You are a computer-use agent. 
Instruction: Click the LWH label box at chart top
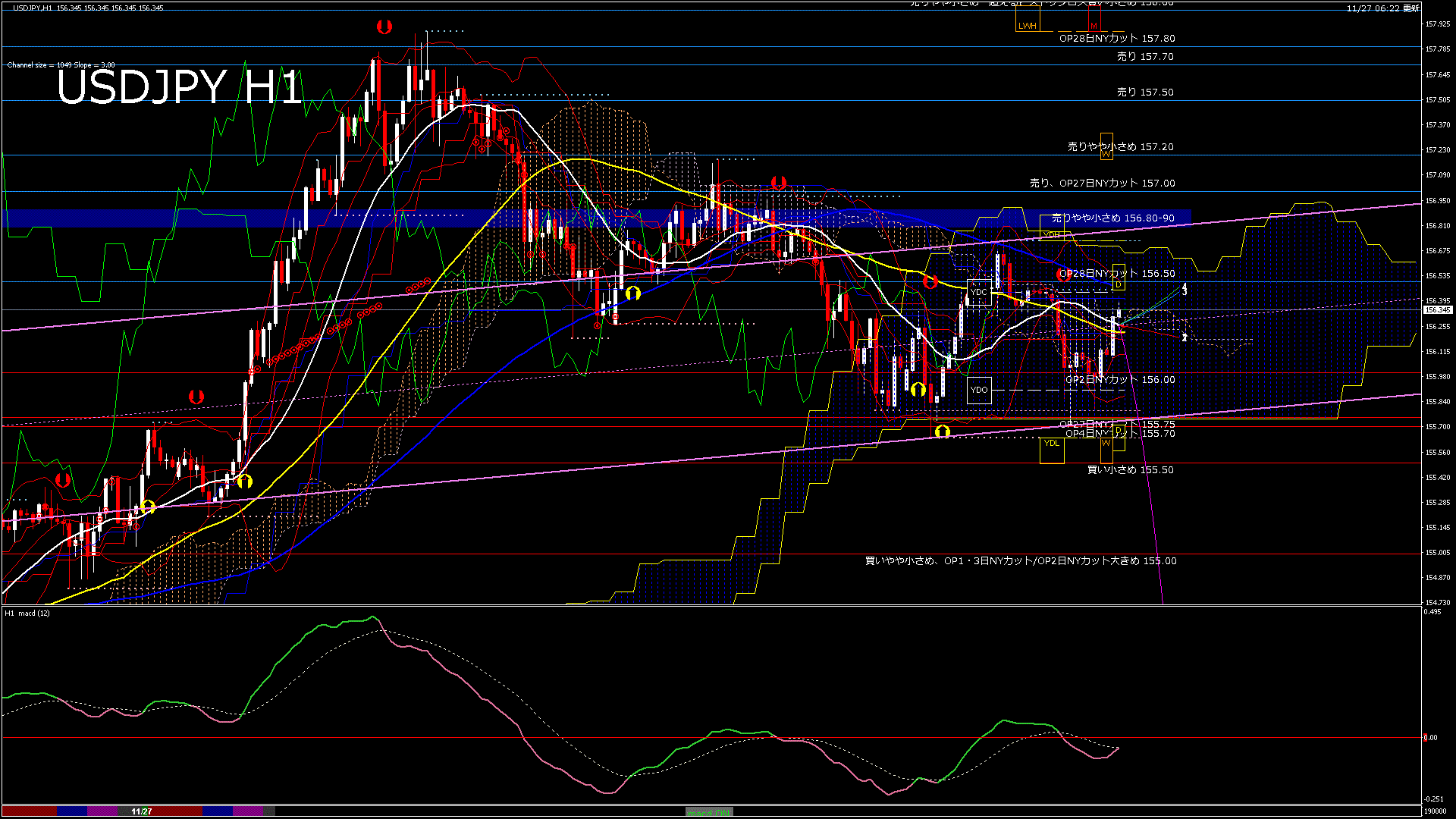[x=1028, y=24]
